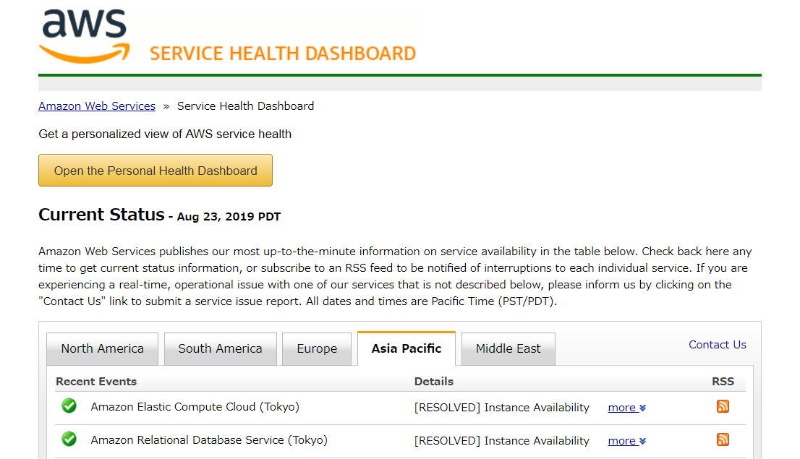Viewport: 800px width, 459px height.
Task: Select the Asia Pacific tab
Action: [406, 349]
